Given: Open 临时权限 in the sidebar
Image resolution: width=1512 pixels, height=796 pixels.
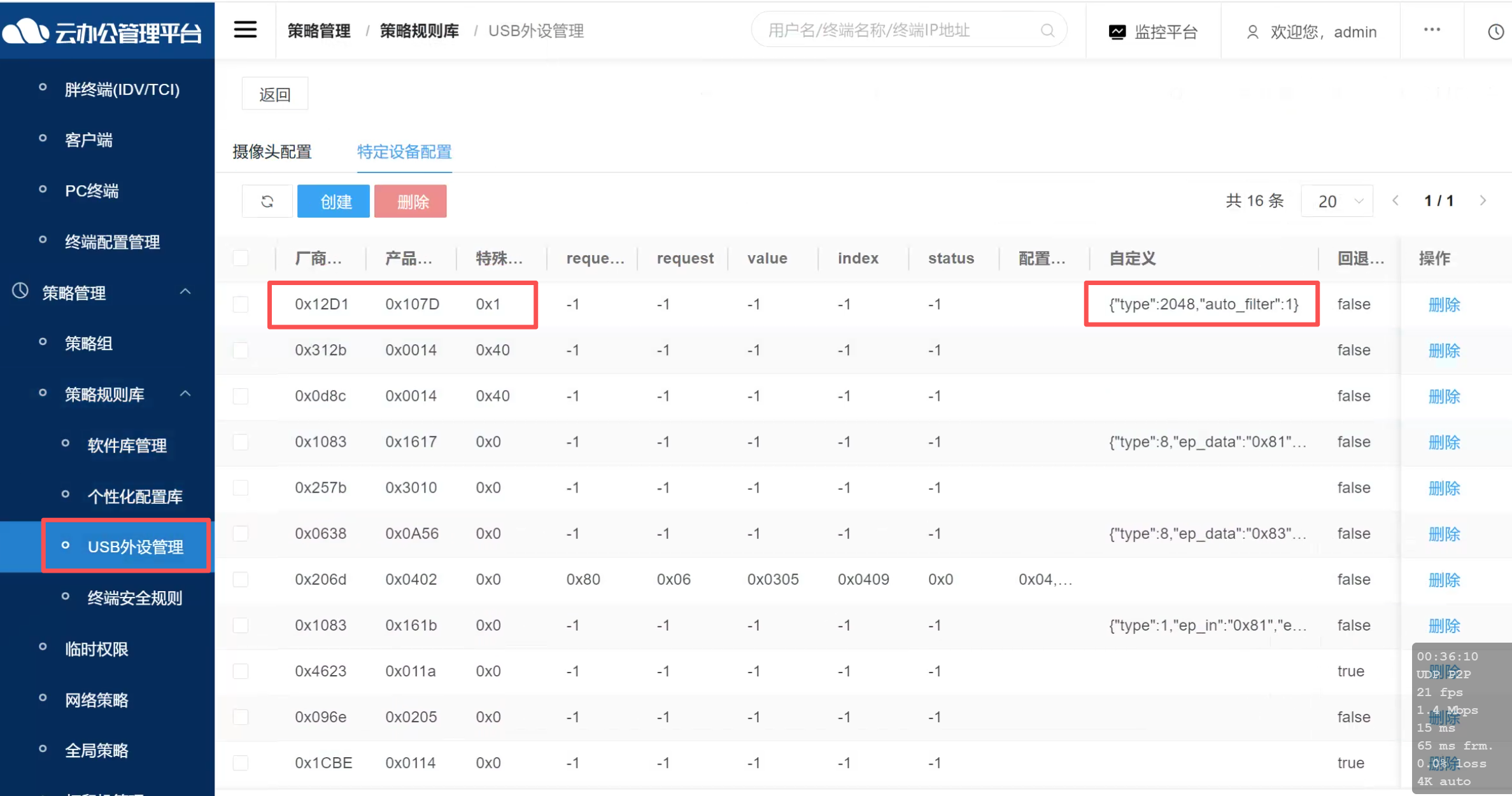Looking at the screenshot, I should tap(97, 649).
